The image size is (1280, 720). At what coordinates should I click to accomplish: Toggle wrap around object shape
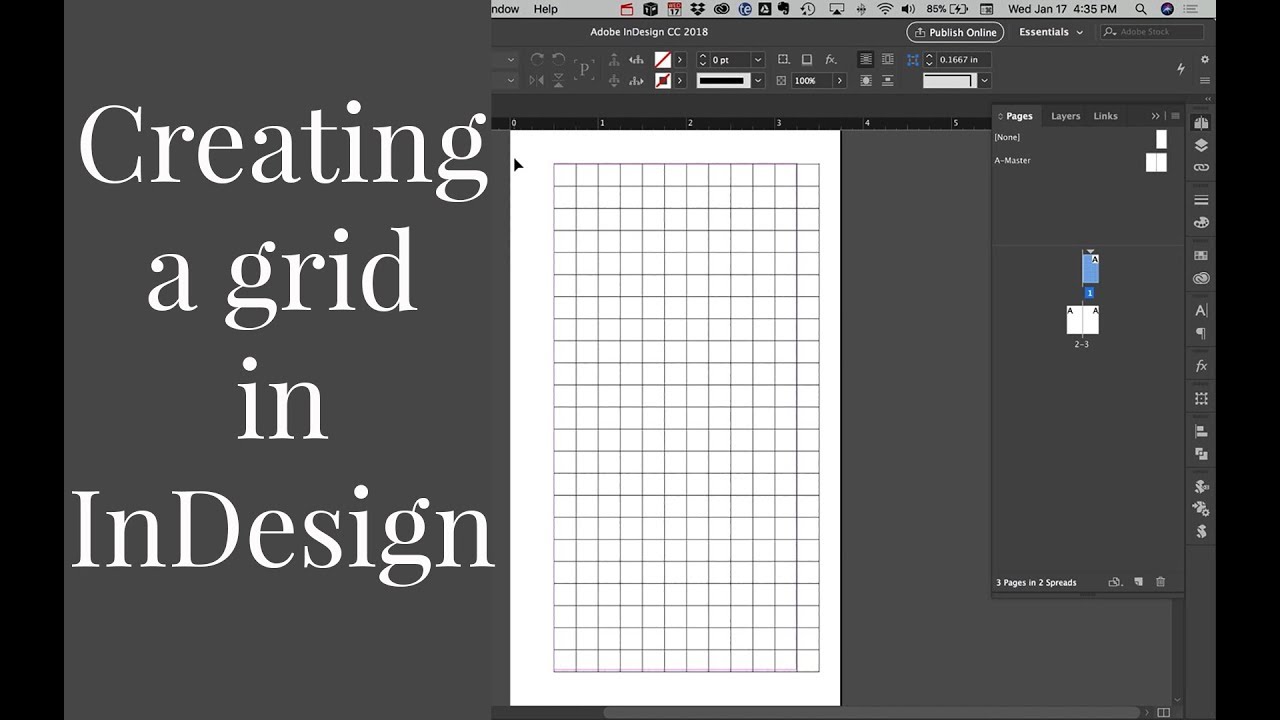coord(866,81)
